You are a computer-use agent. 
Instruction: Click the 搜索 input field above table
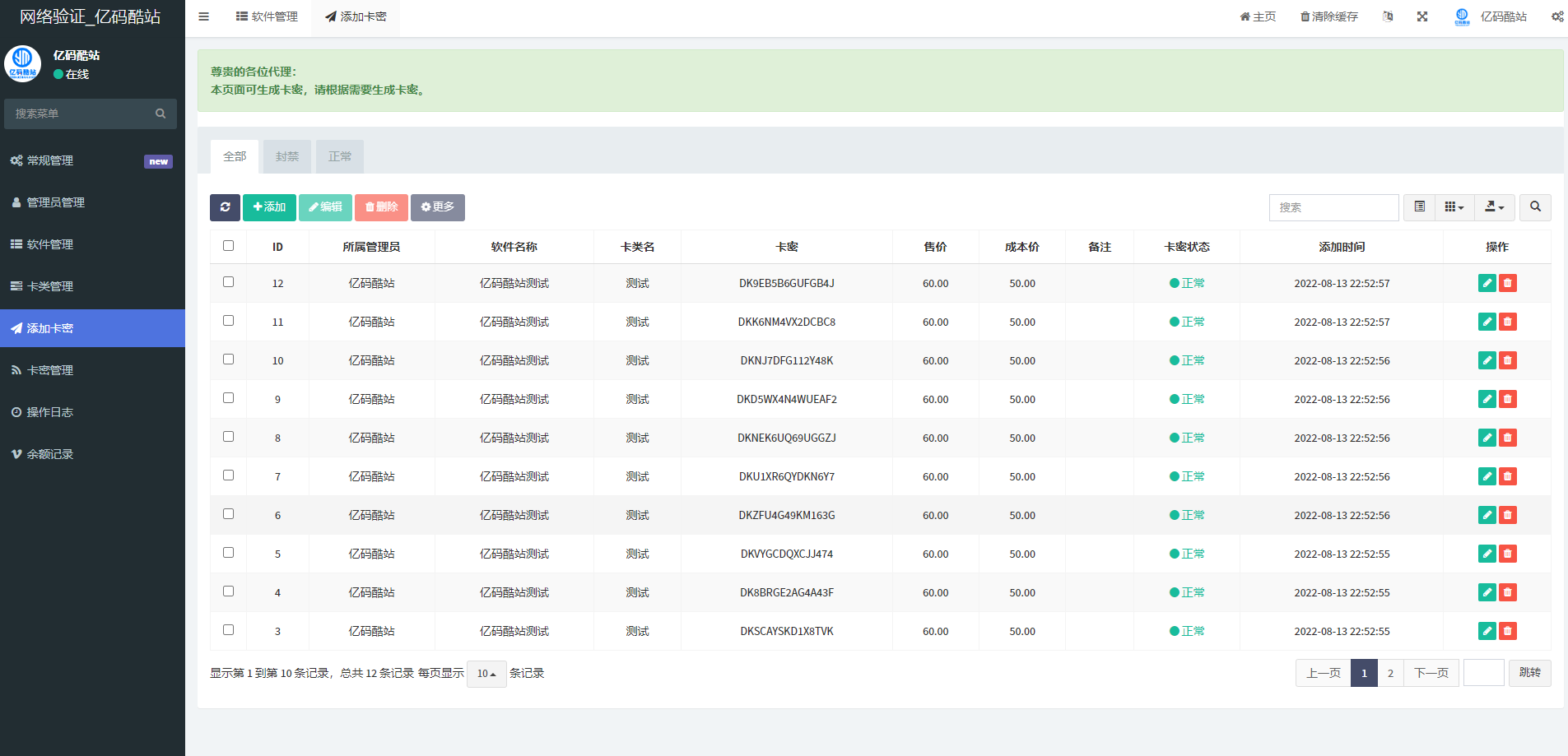pos(1333,207)
